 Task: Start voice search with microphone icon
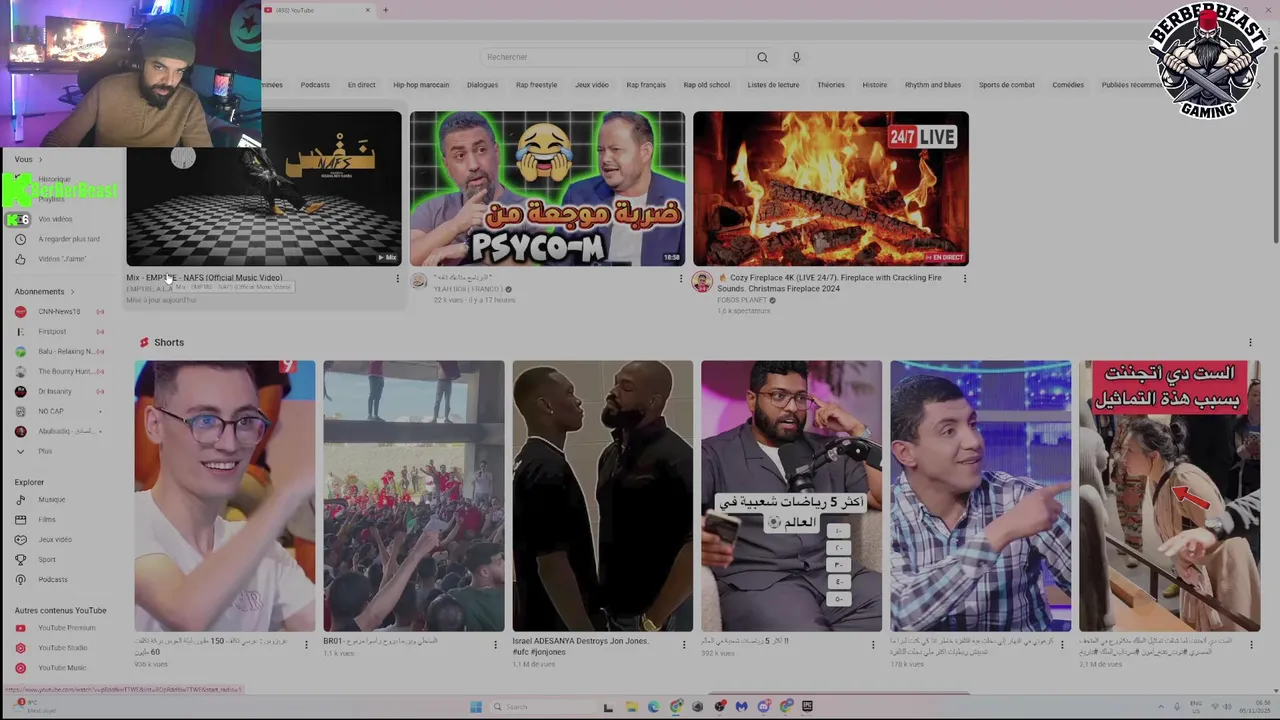point(796,57)
